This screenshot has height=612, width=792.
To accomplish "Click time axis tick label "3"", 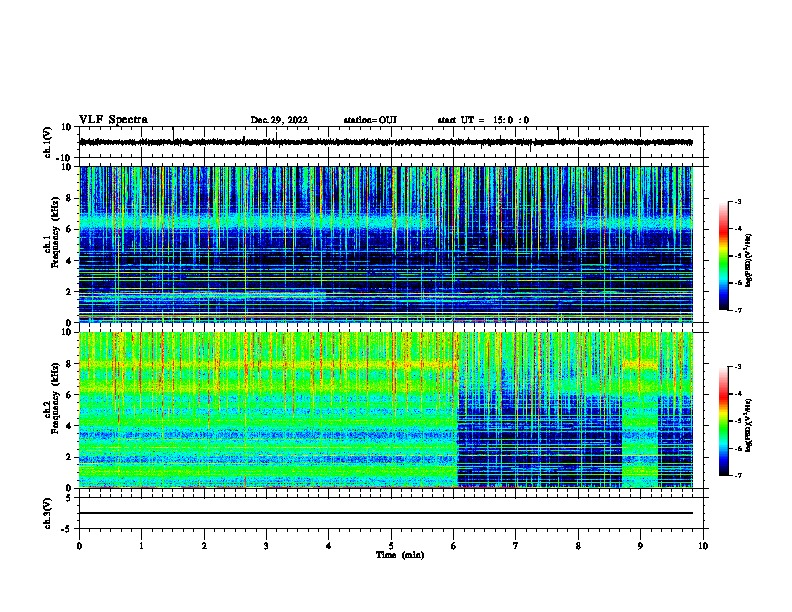I will point(266,546).
